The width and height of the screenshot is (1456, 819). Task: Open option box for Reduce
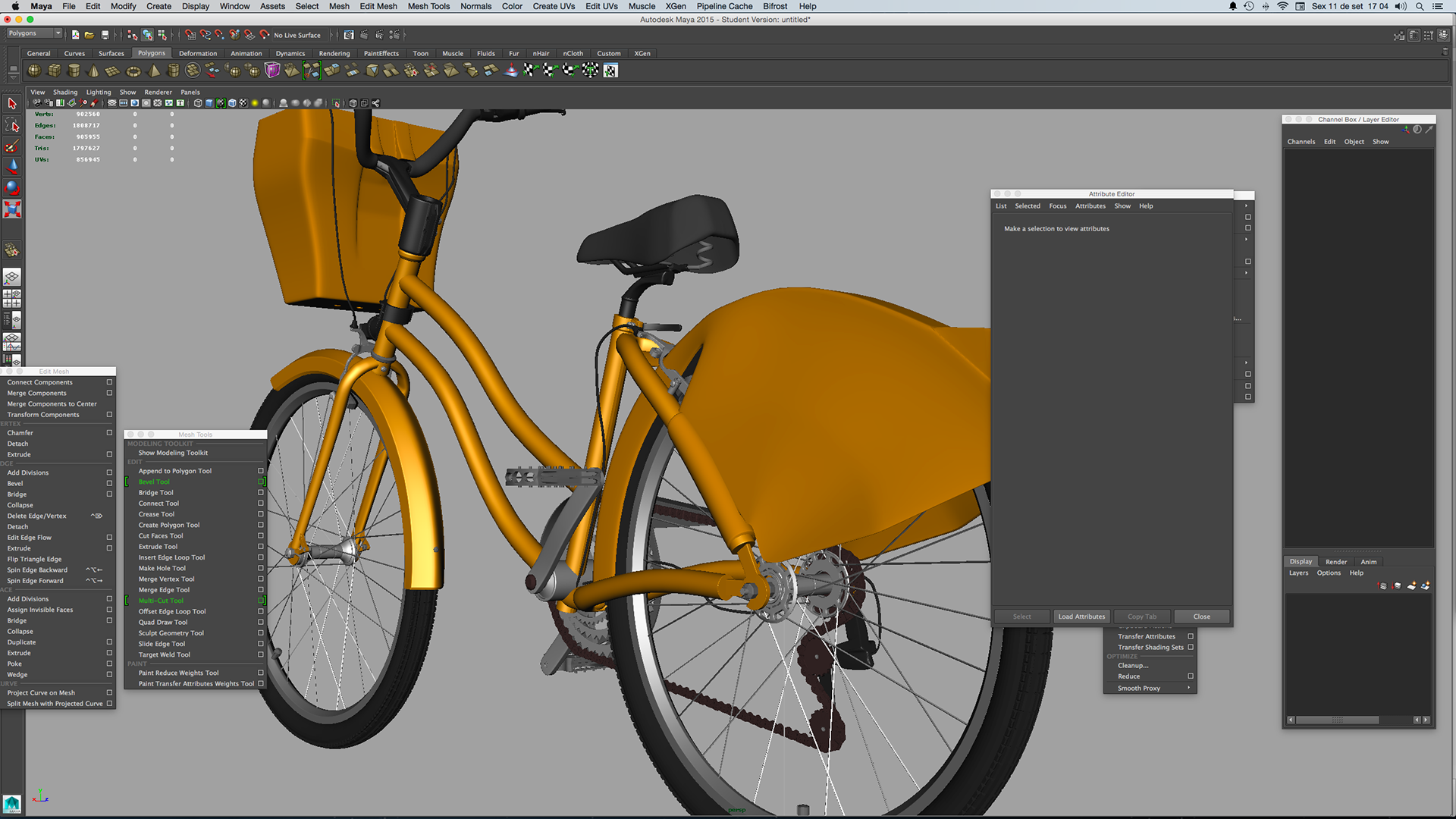(x=1191, y=676)
